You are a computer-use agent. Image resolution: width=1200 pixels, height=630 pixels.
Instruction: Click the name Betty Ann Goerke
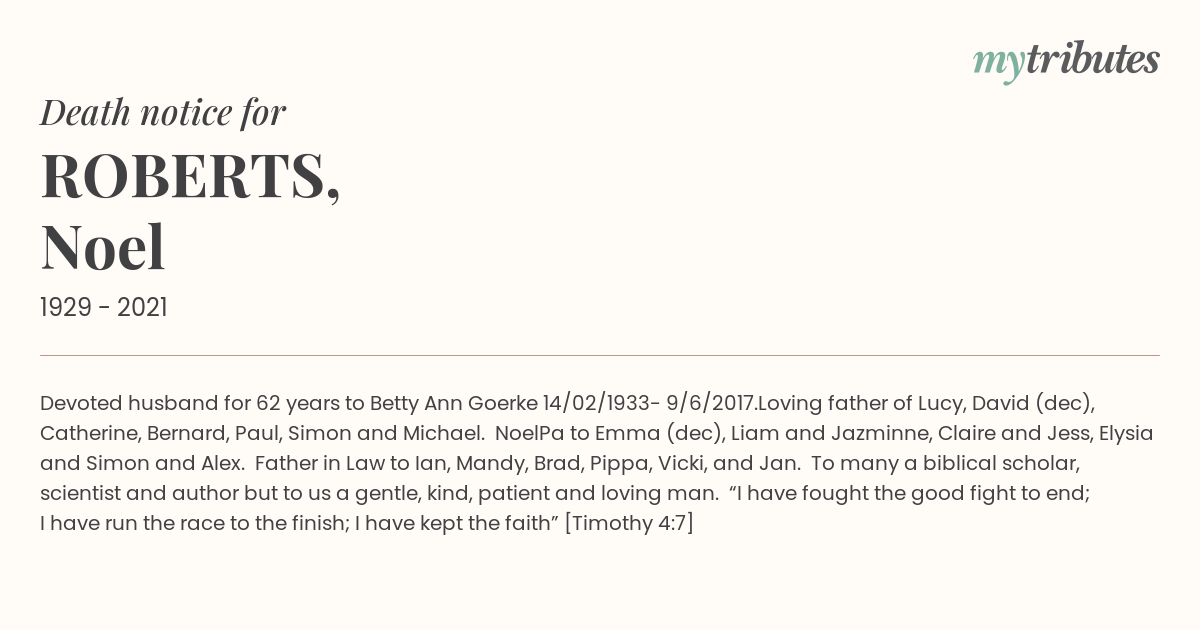pyautogui.click(x=454, y=404)
